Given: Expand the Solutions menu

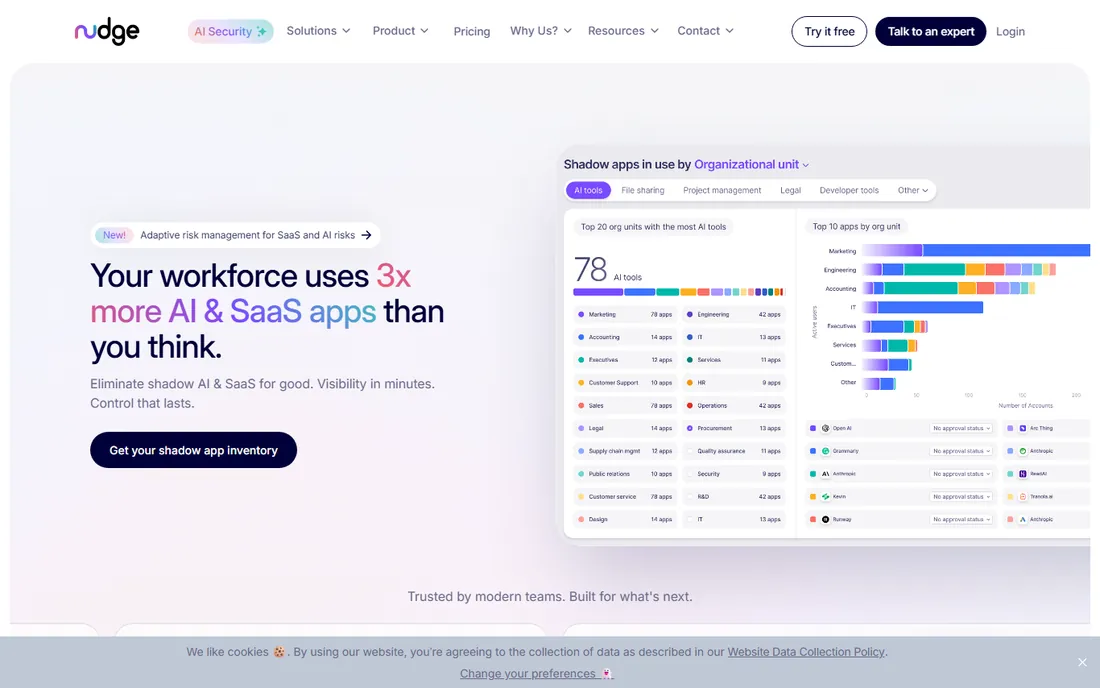Looking at the screenshot, I should click(318, 31).
